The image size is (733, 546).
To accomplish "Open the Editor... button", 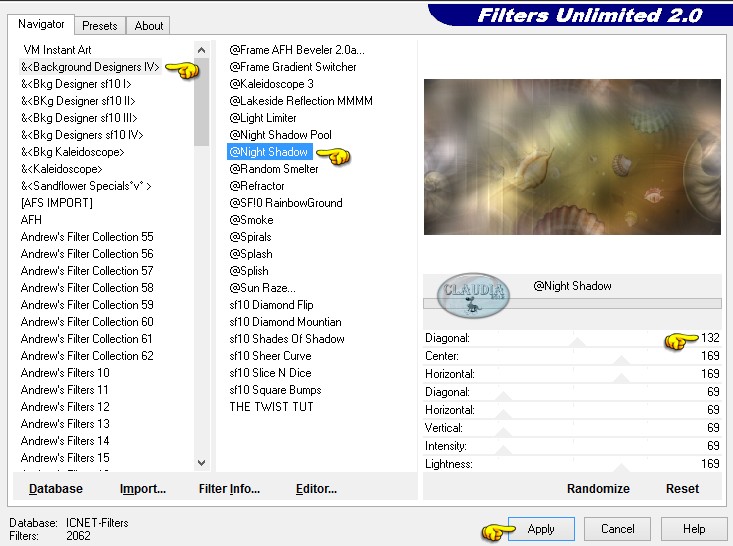I will [316, 489].
